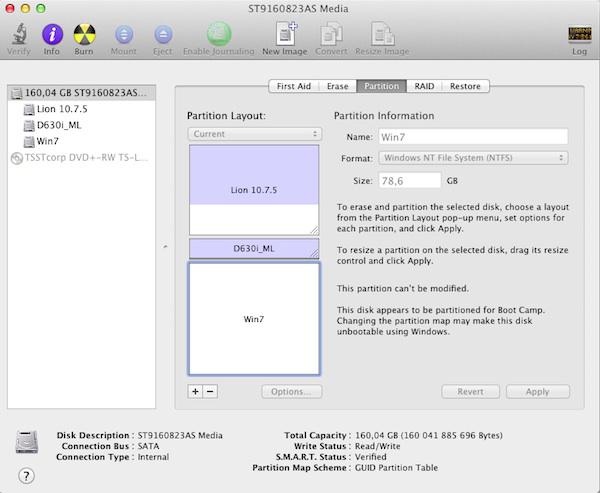The image size is (600, 493).
Task: Click the Apply button
Action: pyautogui.click(x=537, y=391)
